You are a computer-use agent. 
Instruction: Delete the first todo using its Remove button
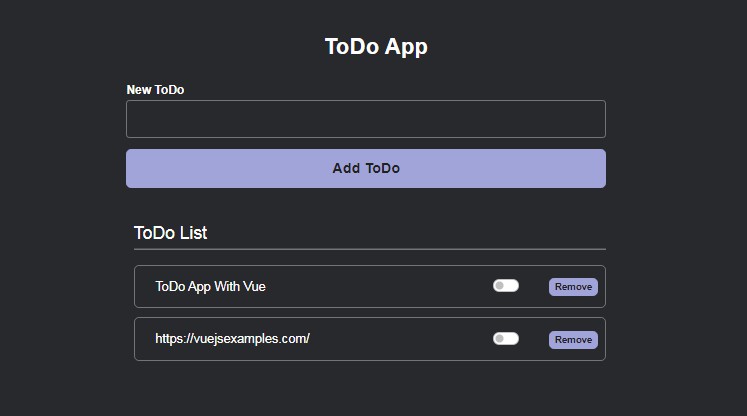click(573, 287)
